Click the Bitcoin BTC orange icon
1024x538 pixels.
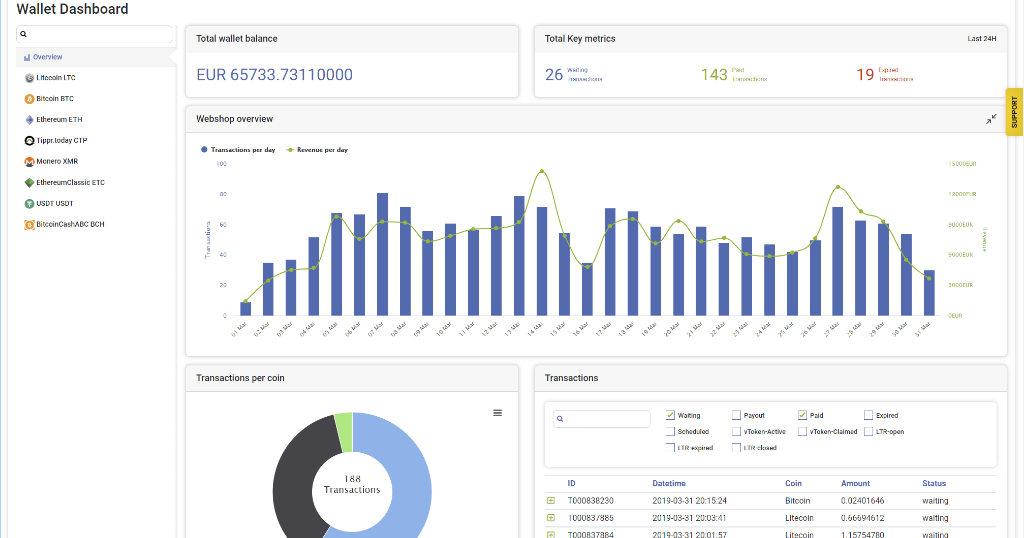29,99
